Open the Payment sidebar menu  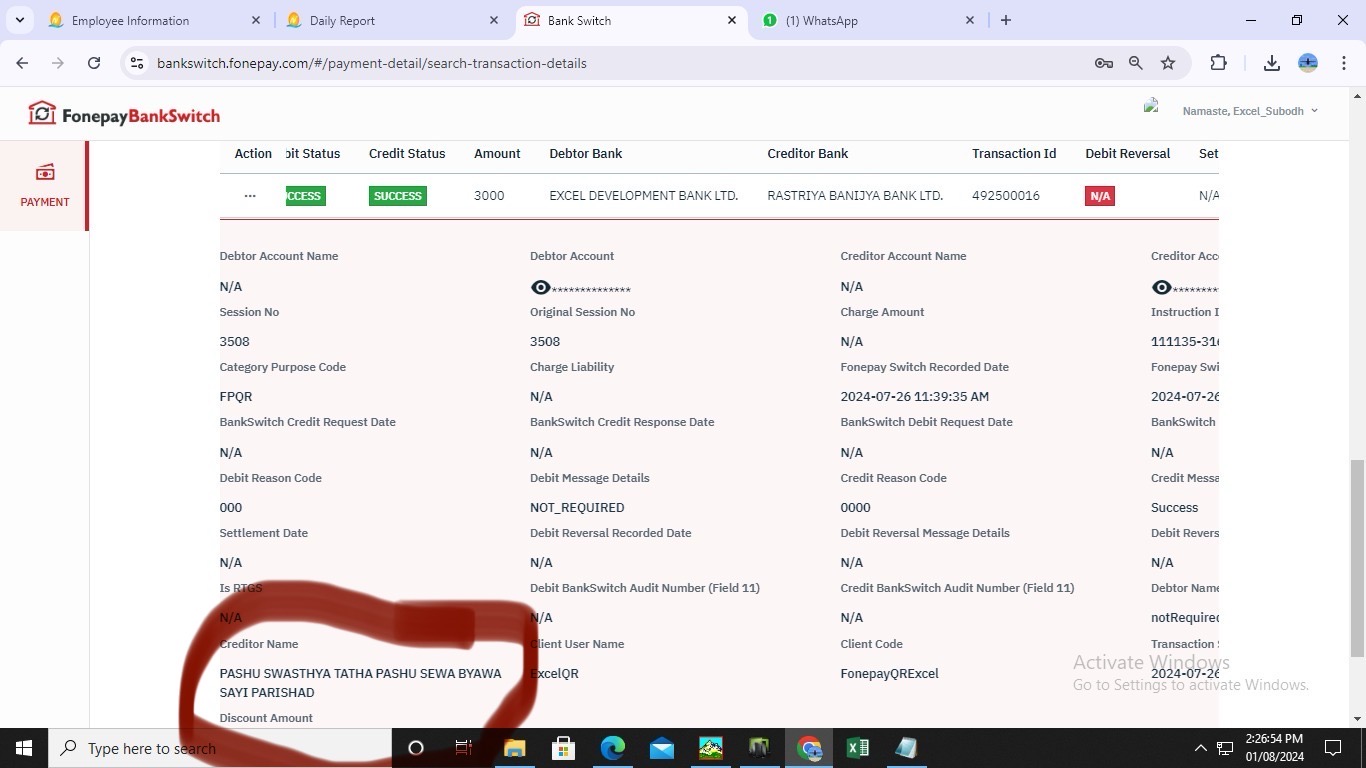click(x=45, y=186)
